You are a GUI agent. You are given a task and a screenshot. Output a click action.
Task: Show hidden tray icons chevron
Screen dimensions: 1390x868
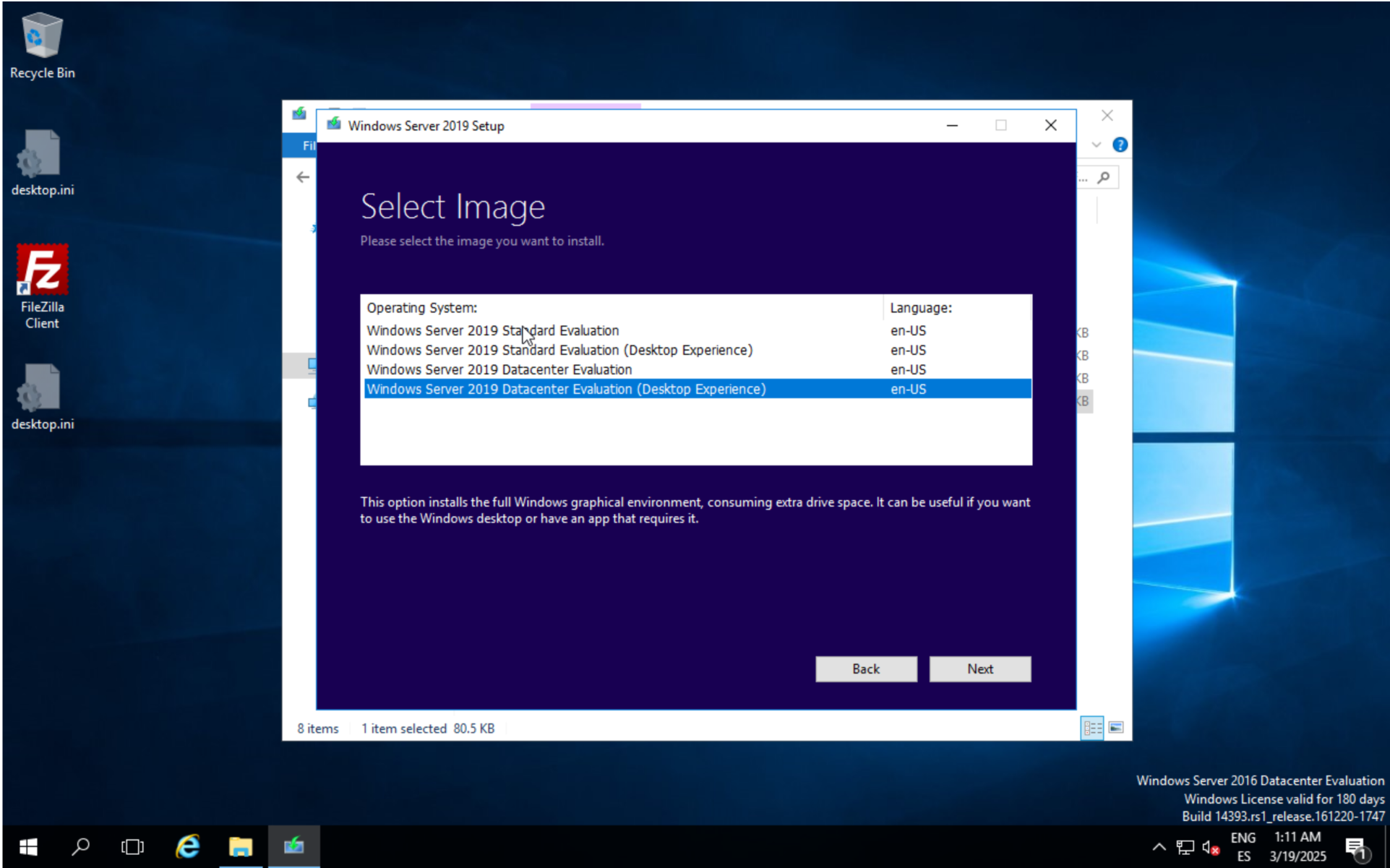coord(1159,847)
